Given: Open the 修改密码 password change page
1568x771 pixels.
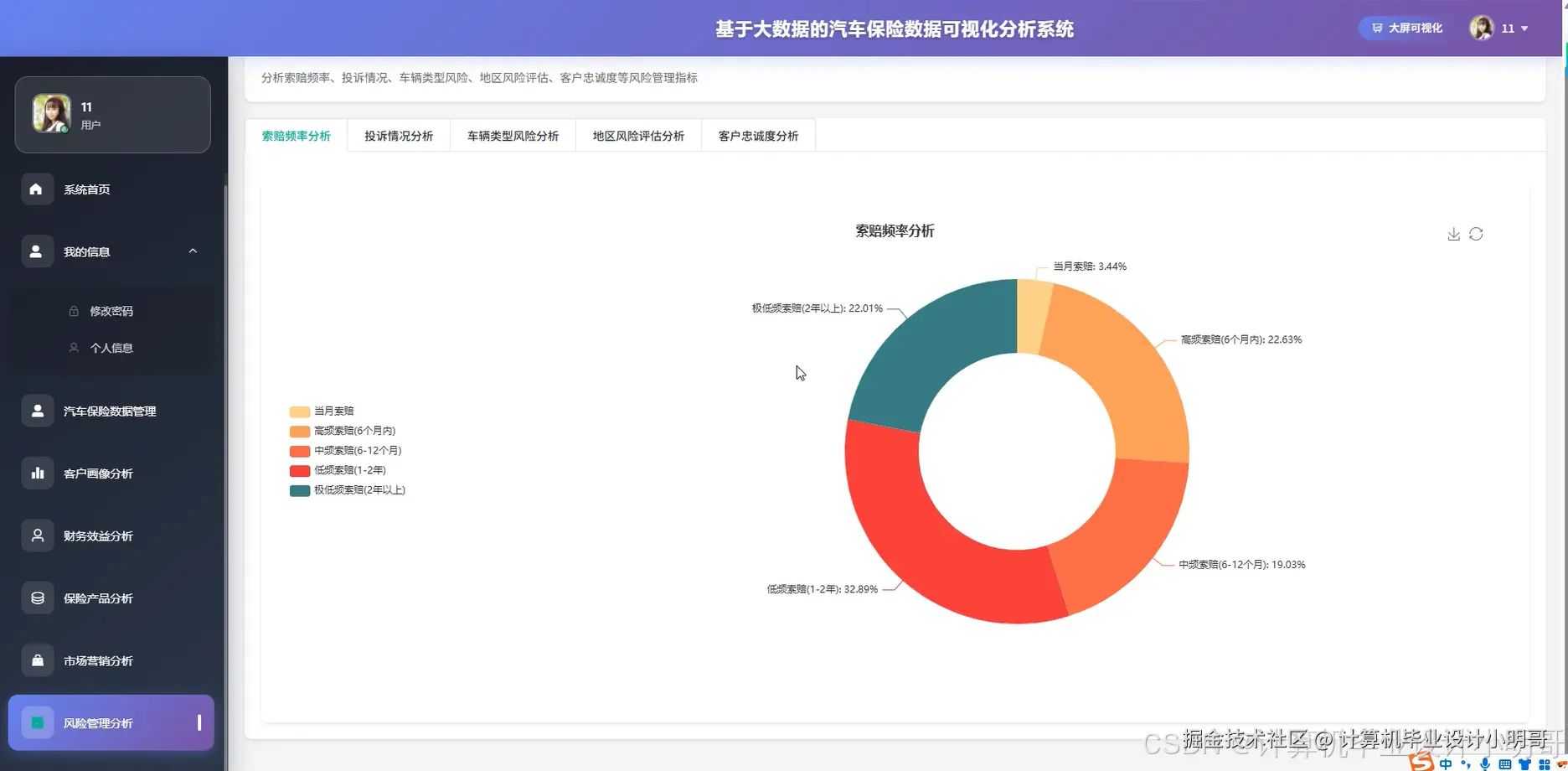Looking at the screenshot, I should pos(111,310).
